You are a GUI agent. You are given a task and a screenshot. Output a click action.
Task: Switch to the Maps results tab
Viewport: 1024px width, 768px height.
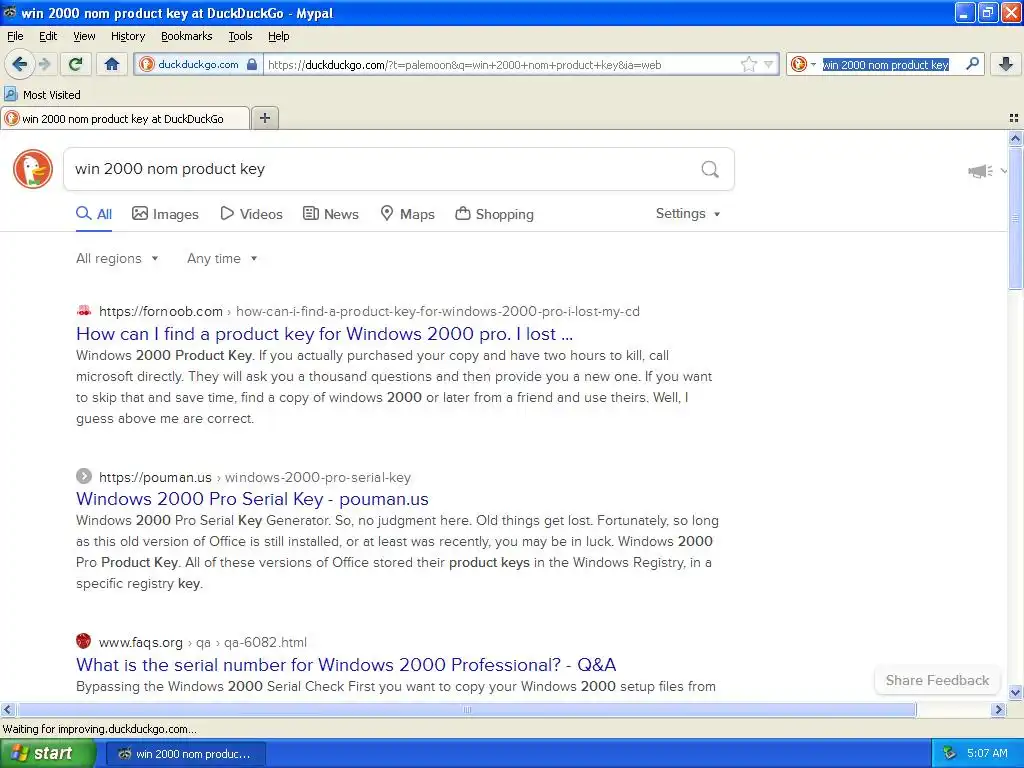[x=408, y=214]
